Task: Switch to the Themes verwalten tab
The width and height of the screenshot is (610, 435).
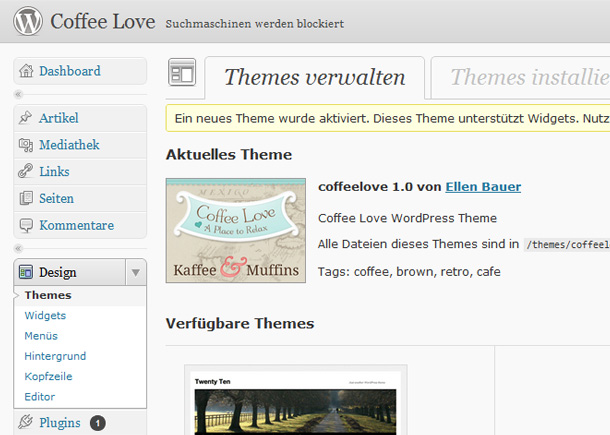Action: coord(315,77)
